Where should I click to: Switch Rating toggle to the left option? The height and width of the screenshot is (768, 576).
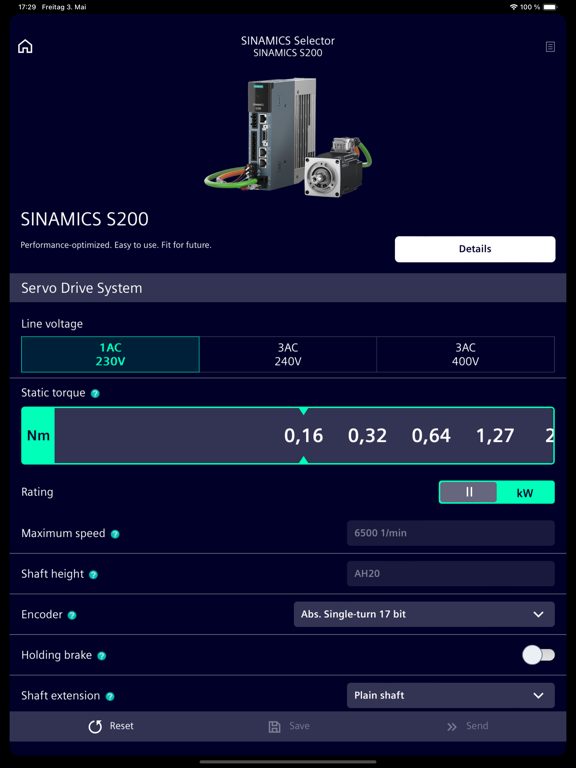pos(469,492)
